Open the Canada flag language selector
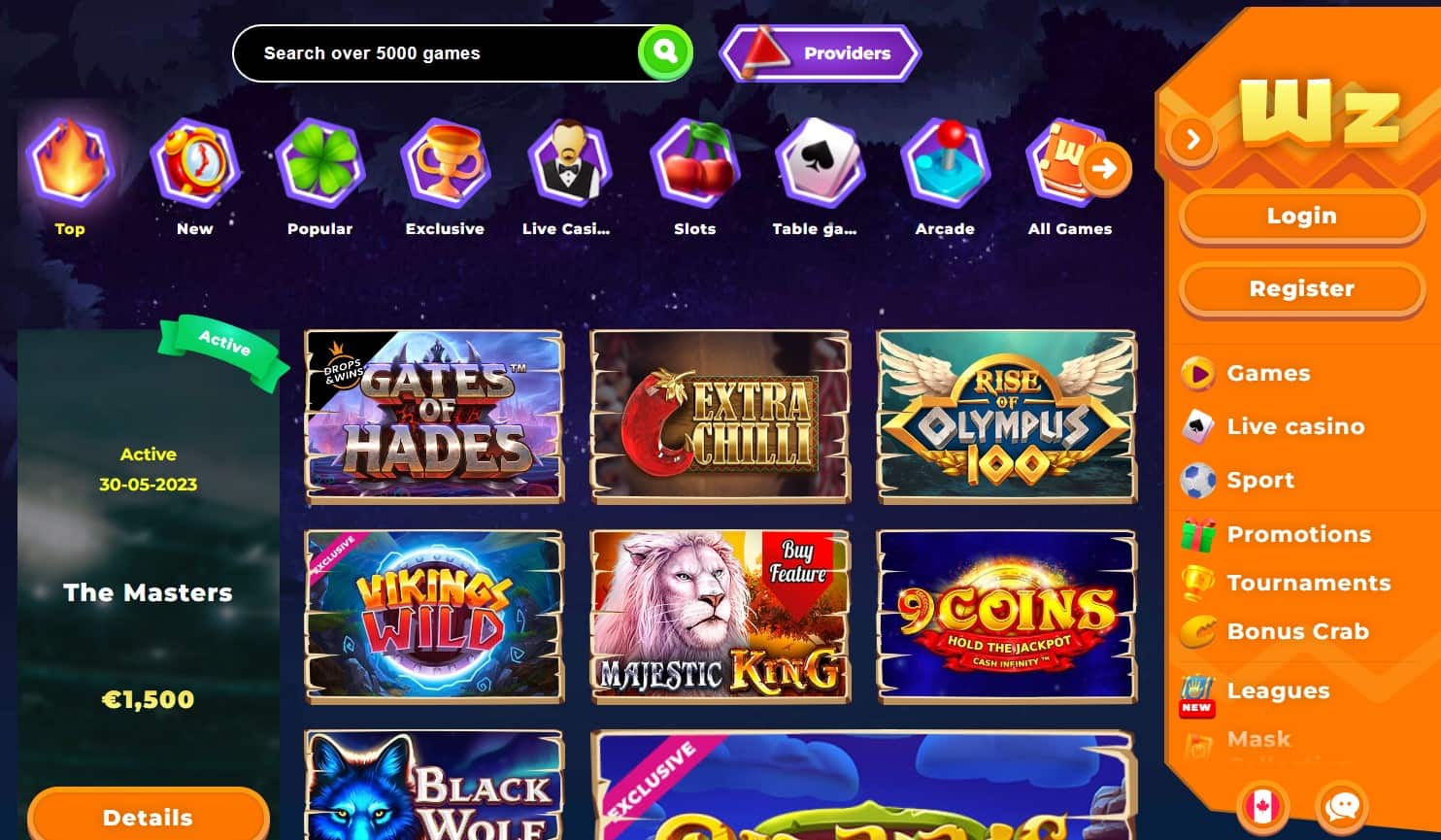1441x840 pixels. [1262, 806]
